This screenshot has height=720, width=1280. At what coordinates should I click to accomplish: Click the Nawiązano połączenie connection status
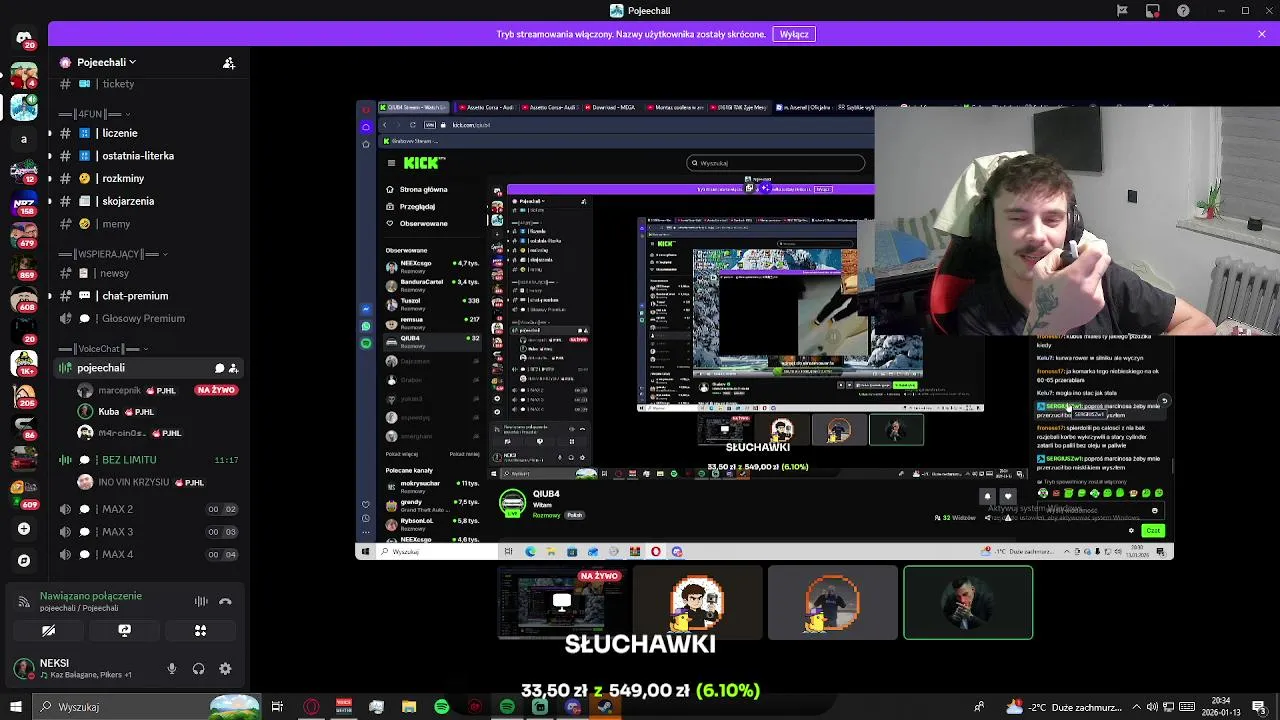point(91,596)
